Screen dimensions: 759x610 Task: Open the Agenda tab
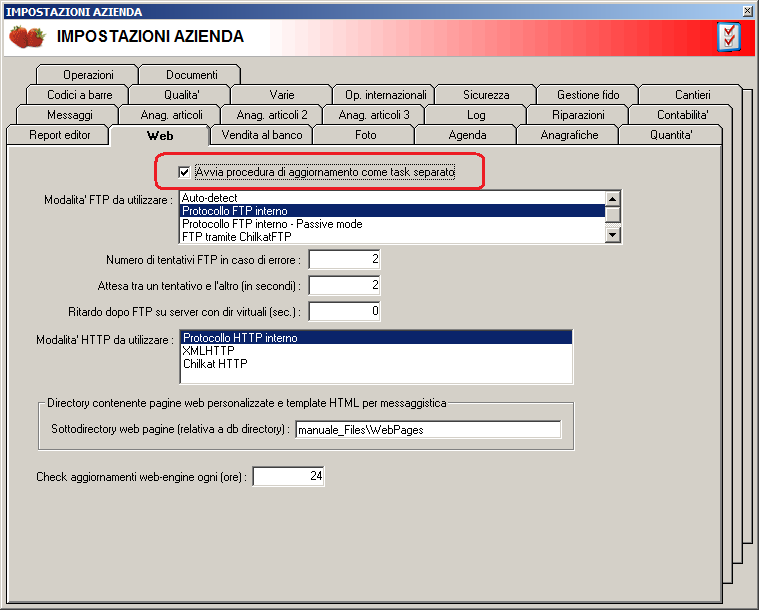click(x=467, y=135)
